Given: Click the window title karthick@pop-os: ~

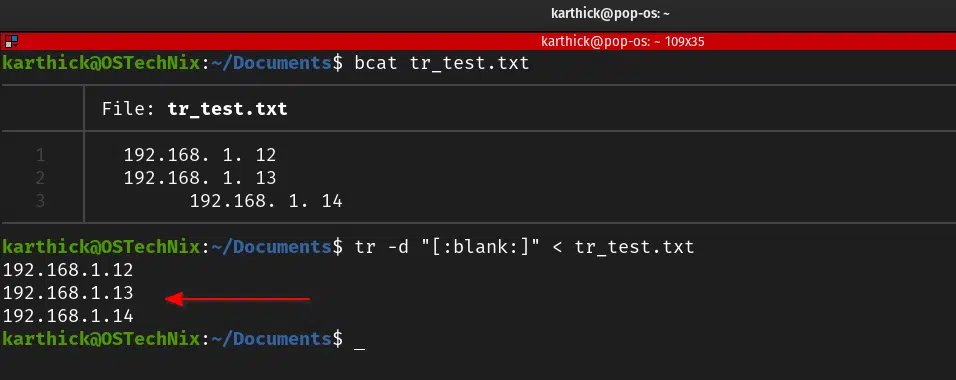Looking at the screenshot, I should pyautogui.click(x=610, y=13).
